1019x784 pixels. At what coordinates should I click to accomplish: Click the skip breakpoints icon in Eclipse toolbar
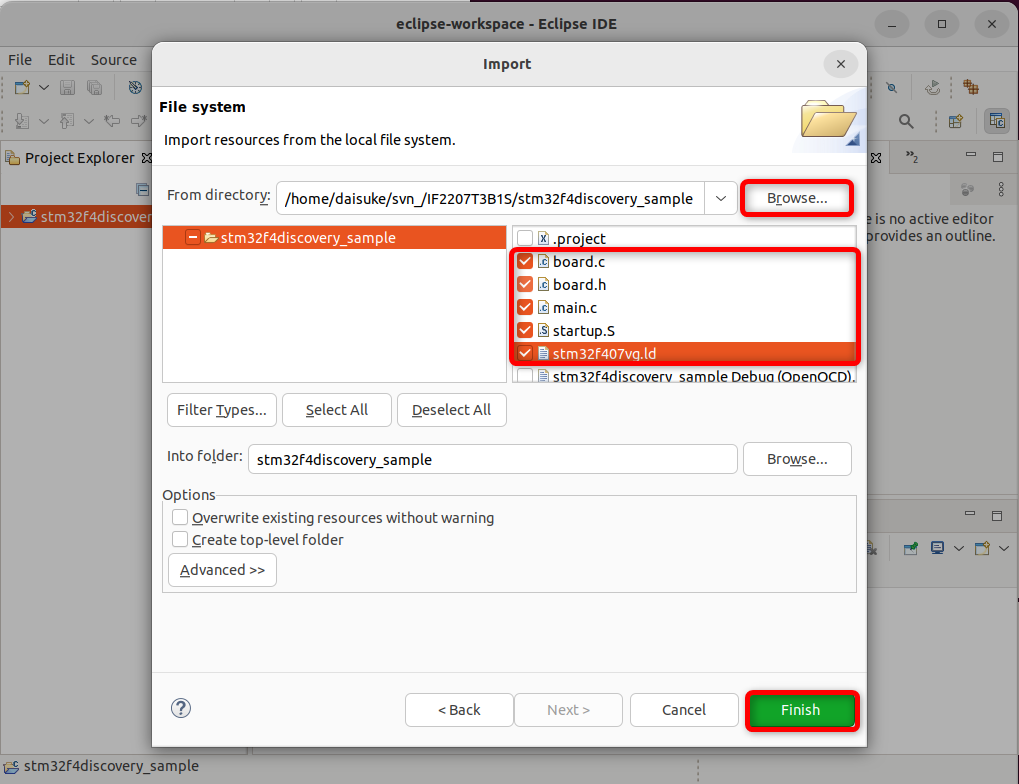892,88
